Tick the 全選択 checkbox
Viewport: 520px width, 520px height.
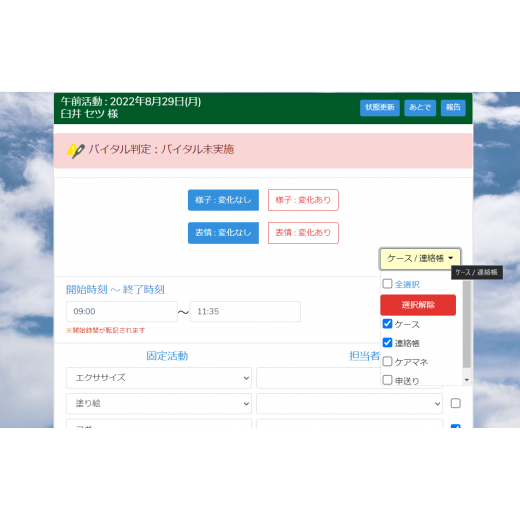(387, 284)
